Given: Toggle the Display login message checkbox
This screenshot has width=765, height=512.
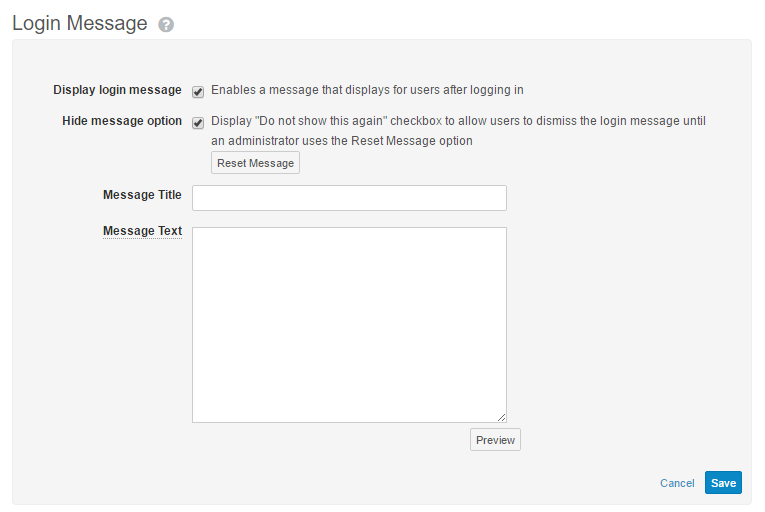Looking at the screenshot, I should coord(198,91).
